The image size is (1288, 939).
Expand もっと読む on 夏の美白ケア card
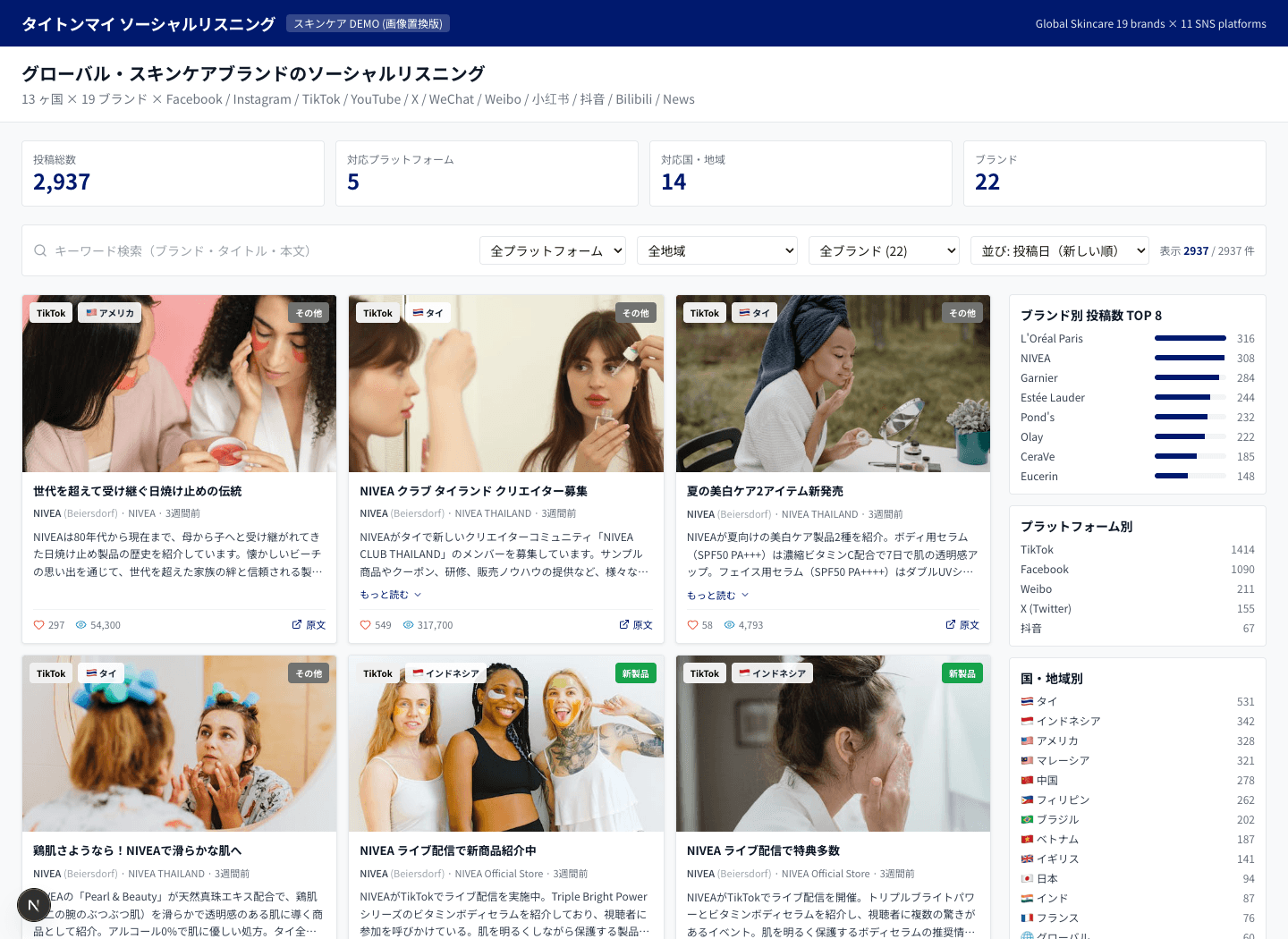[717, 596]
